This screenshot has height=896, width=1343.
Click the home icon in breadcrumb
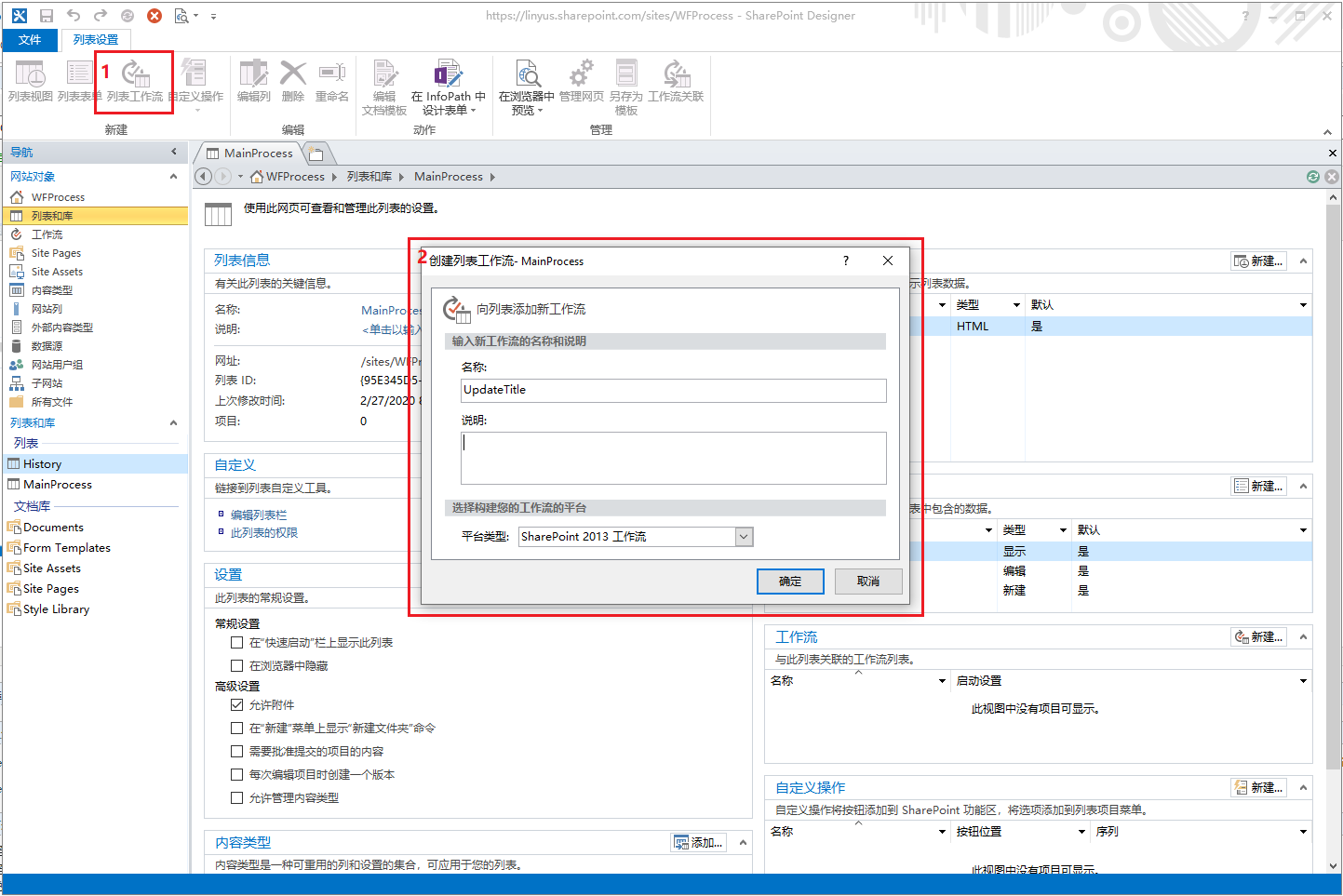pos(257,177)
